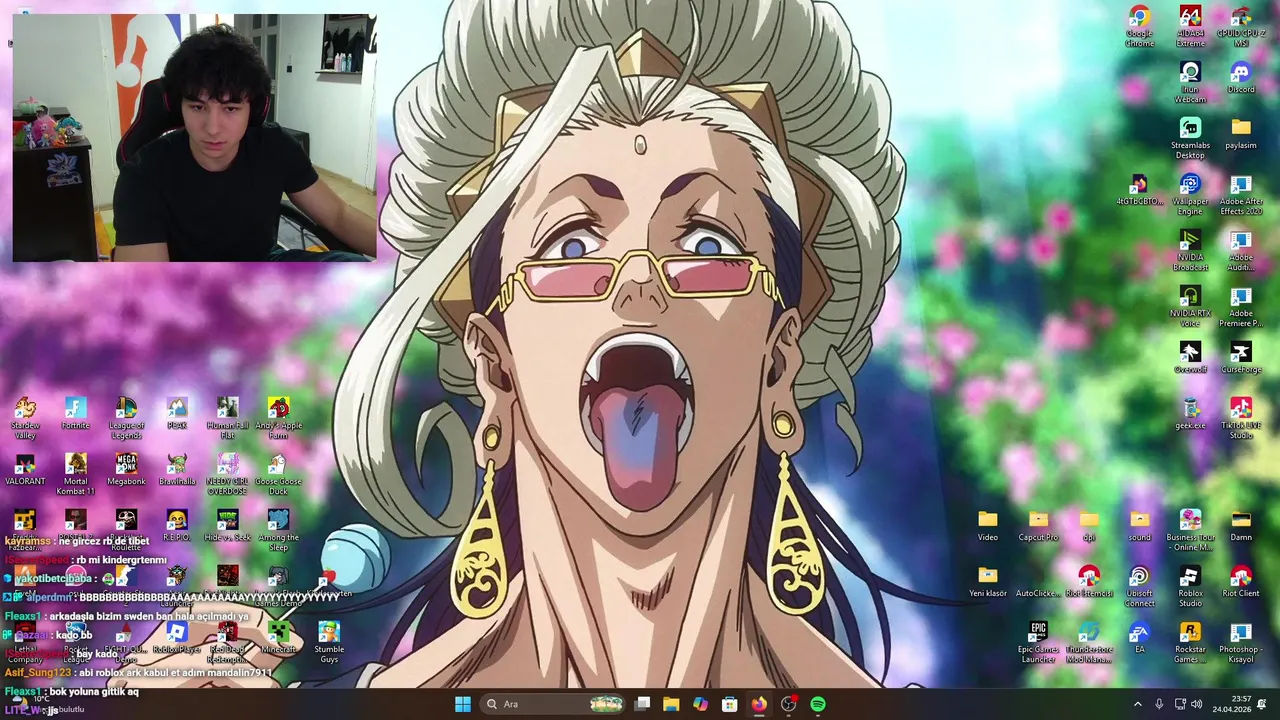The image size is (1280, 720).
Task: Click the taskbar search box Ara
Action: [554, 704]
